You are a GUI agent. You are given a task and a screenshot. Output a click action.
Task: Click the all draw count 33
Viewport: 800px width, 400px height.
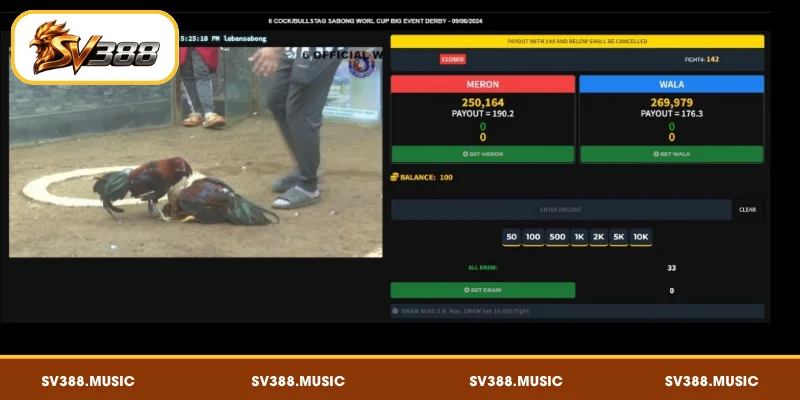(x=671, y=268)
